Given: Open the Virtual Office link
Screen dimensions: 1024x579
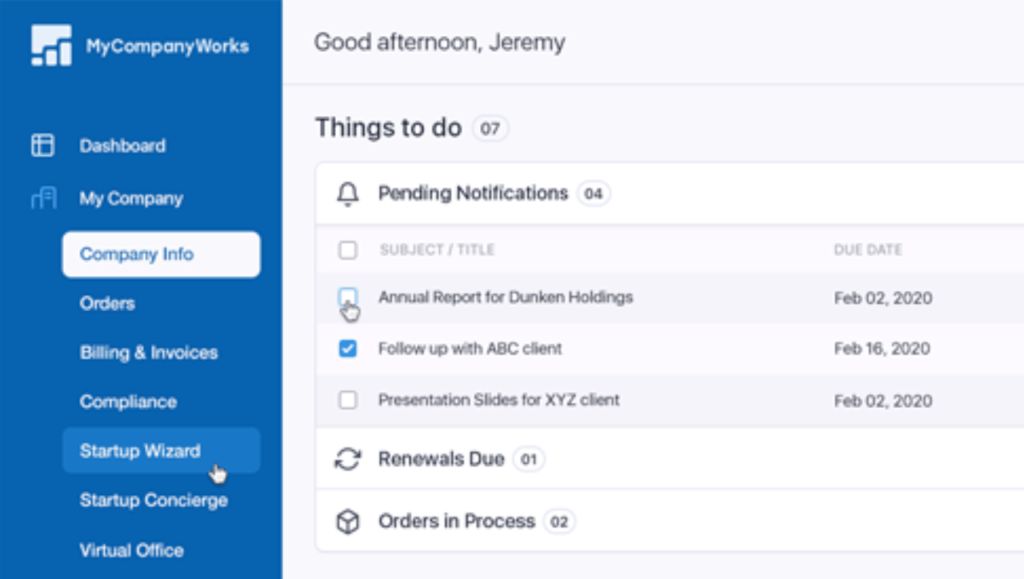Looking at the screenshot, I should coord(131,550).
